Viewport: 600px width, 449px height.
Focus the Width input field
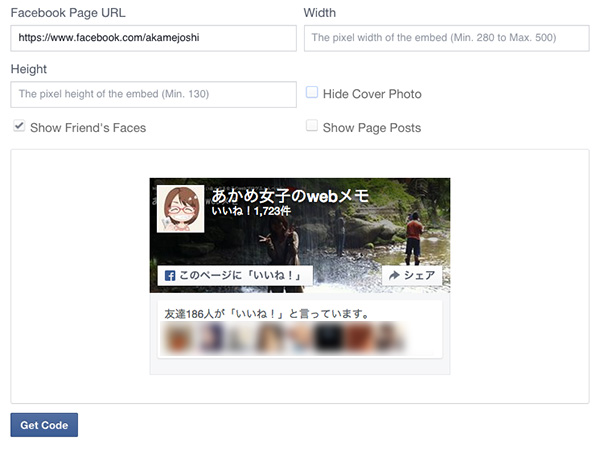(x=447, y=38)
